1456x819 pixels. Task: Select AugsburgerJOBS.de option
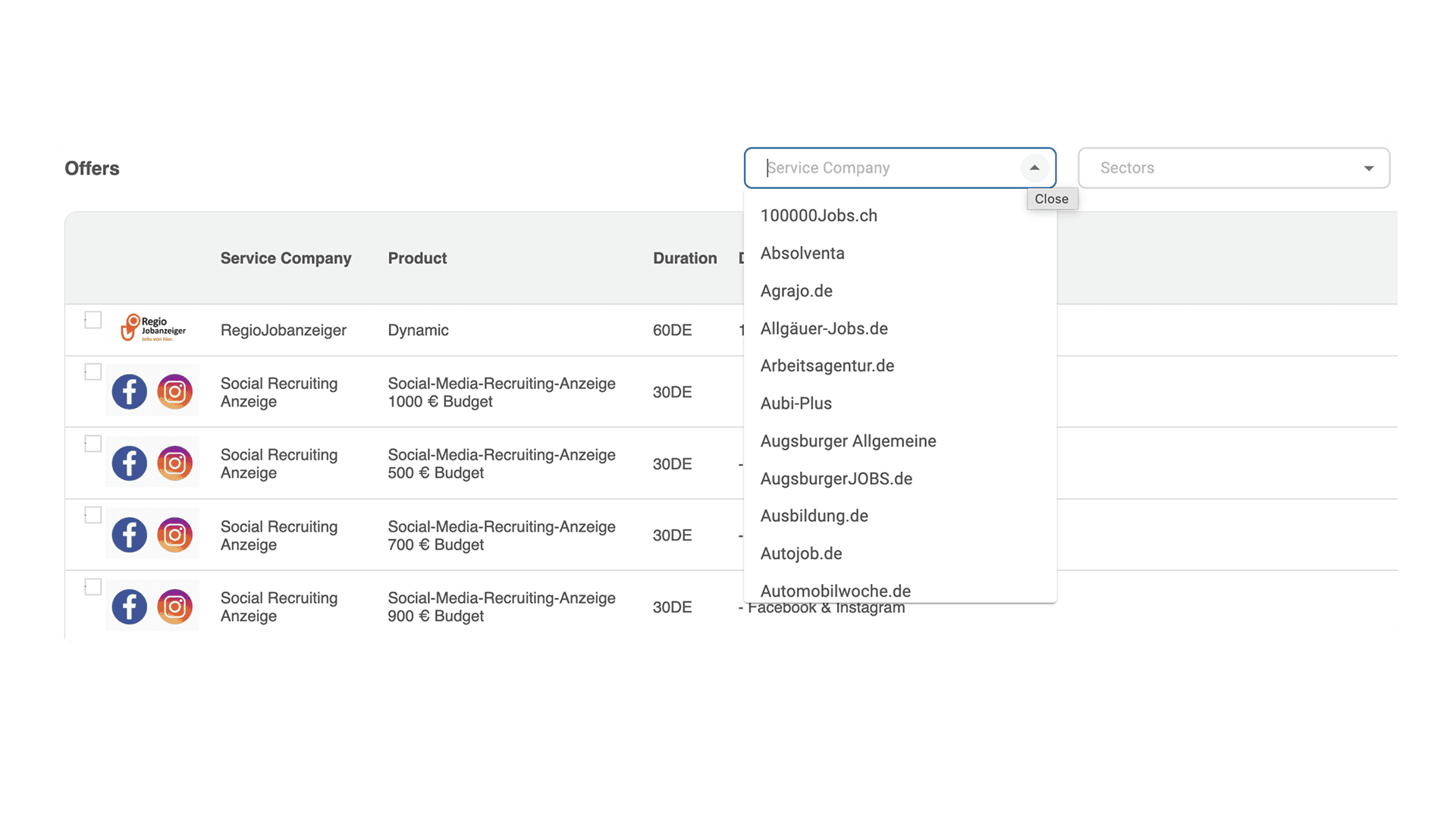tap(900, 479)
